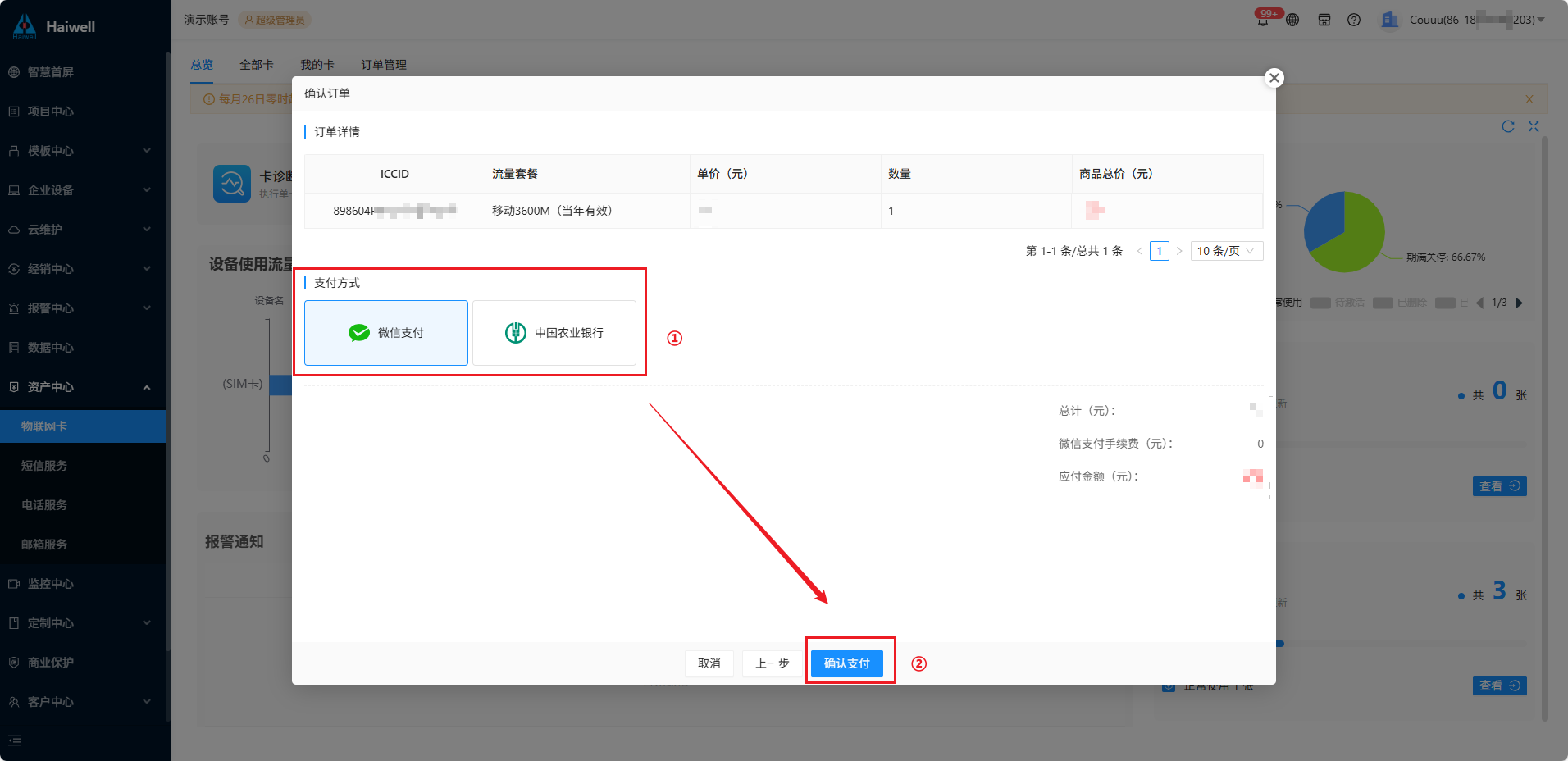Viewport: 1568px width, 761px height.
Task: Open account dropdown Couuu
Action: (1477, 20)
